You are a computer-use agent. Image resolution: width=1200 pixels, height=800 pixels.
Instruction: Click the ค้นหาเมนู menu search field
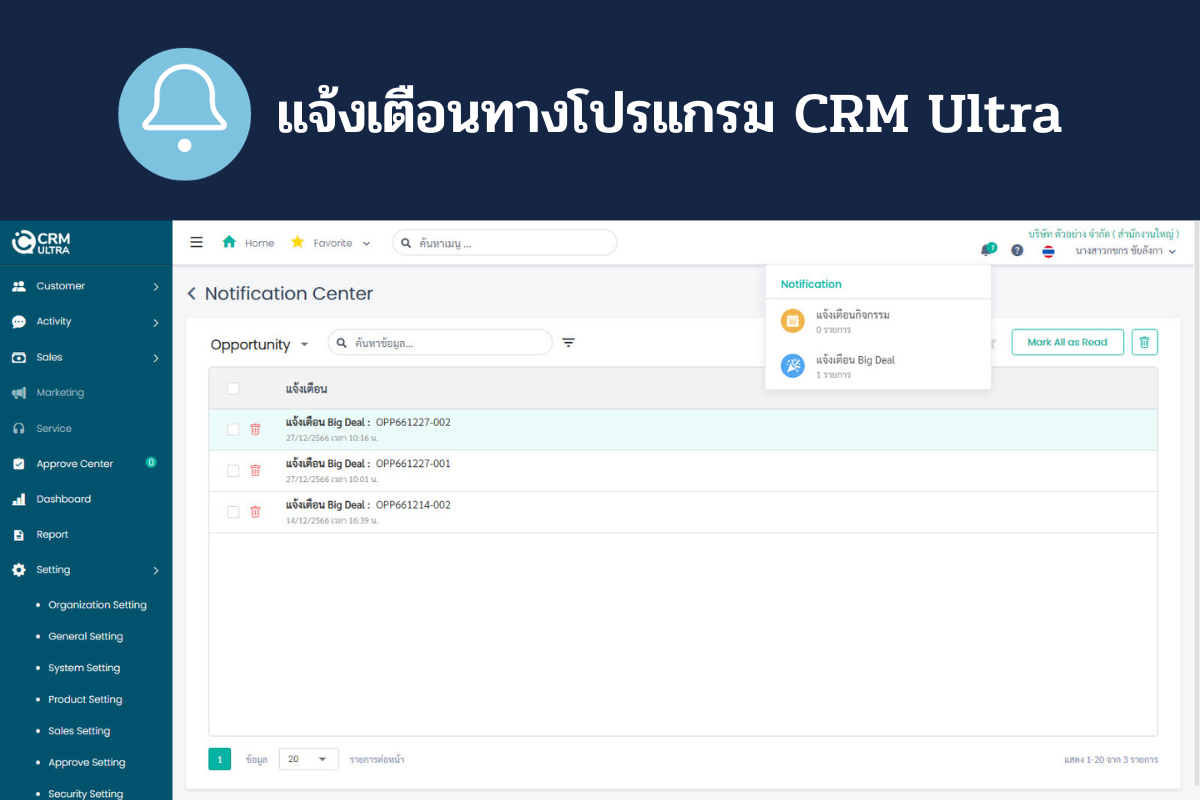tap(504, 243)
